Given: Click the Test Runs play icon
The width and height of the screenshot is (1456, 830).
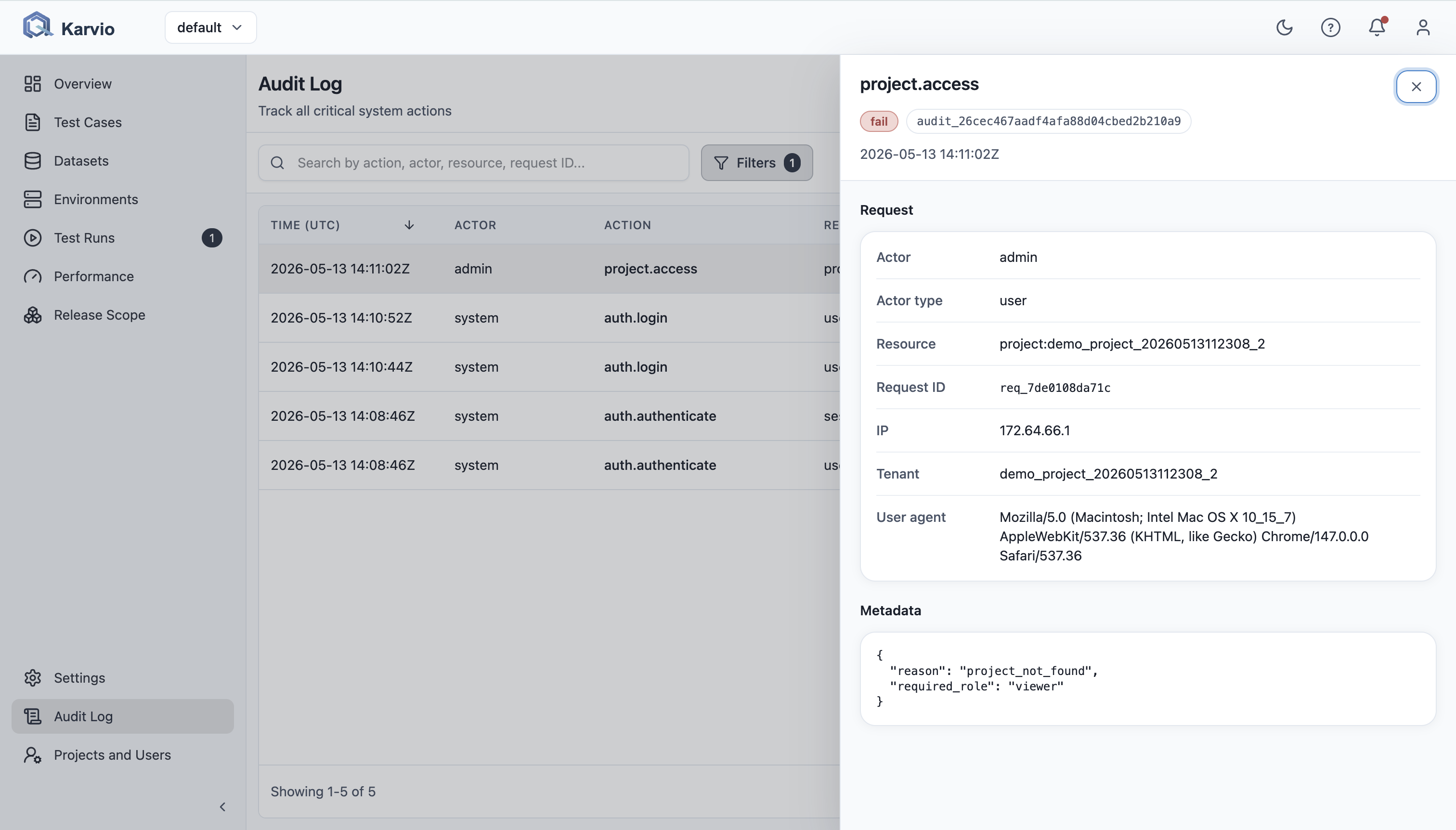Looking at the screenshot, I should (x=32, y=238).
